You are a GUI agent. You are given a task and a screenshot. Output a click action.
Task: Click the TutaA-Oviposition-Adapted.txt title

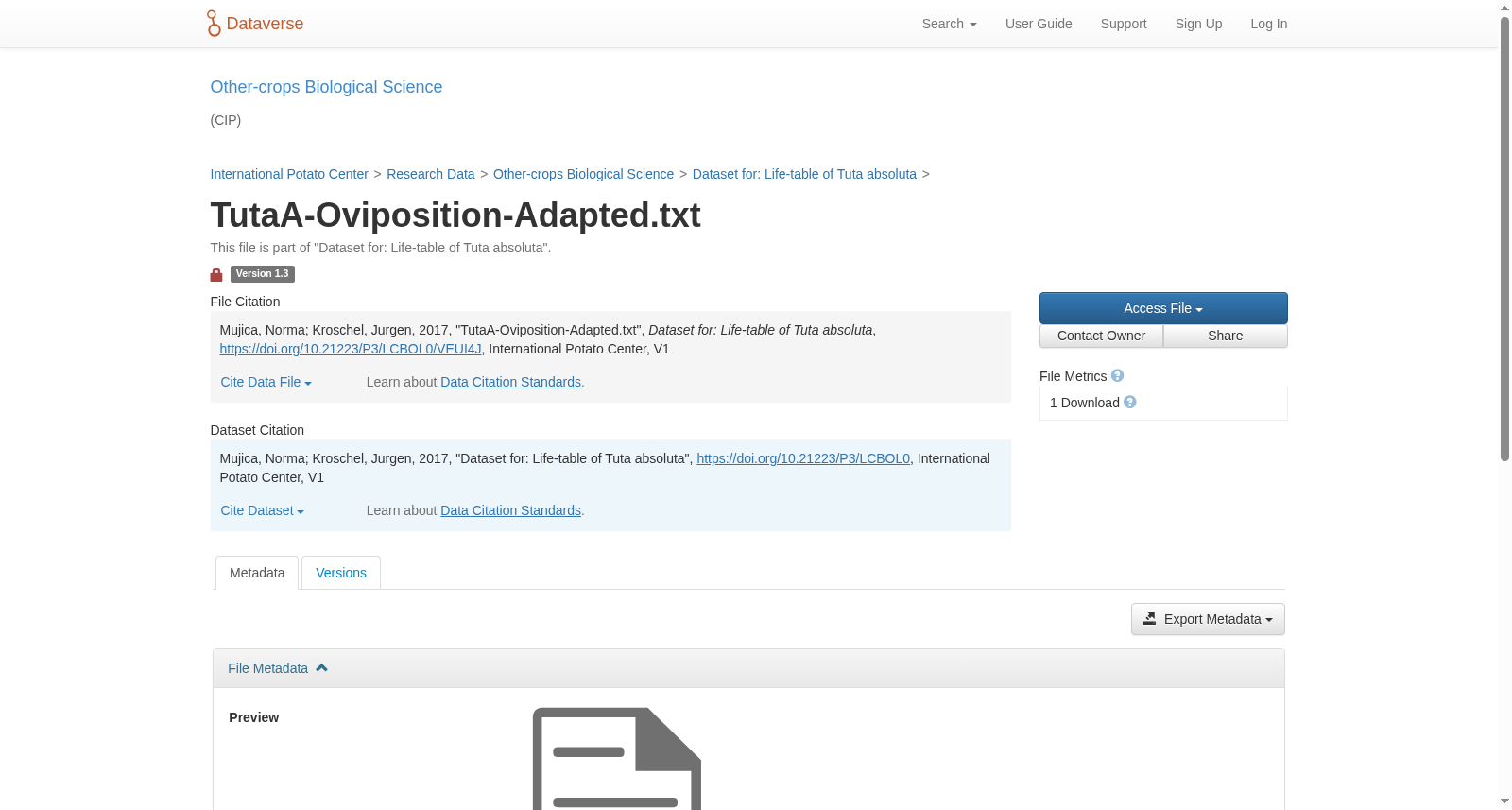(455, 215)
